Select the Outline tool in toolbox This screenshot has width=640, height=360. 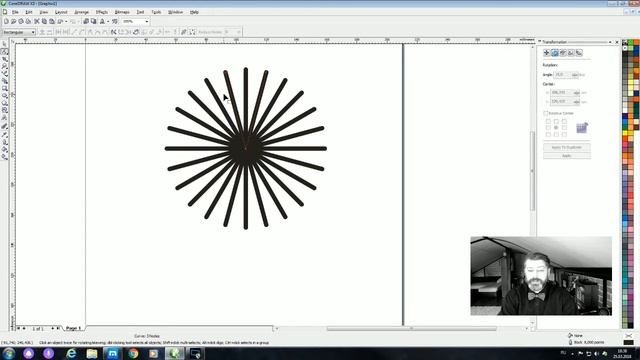[4, 142]
